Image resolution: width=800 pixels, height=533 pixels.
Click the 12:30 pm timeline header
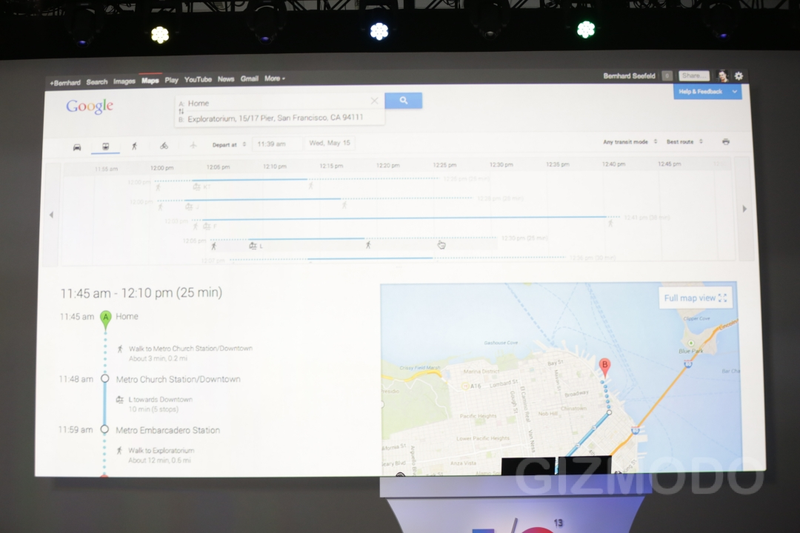click(x=501, y=165)
